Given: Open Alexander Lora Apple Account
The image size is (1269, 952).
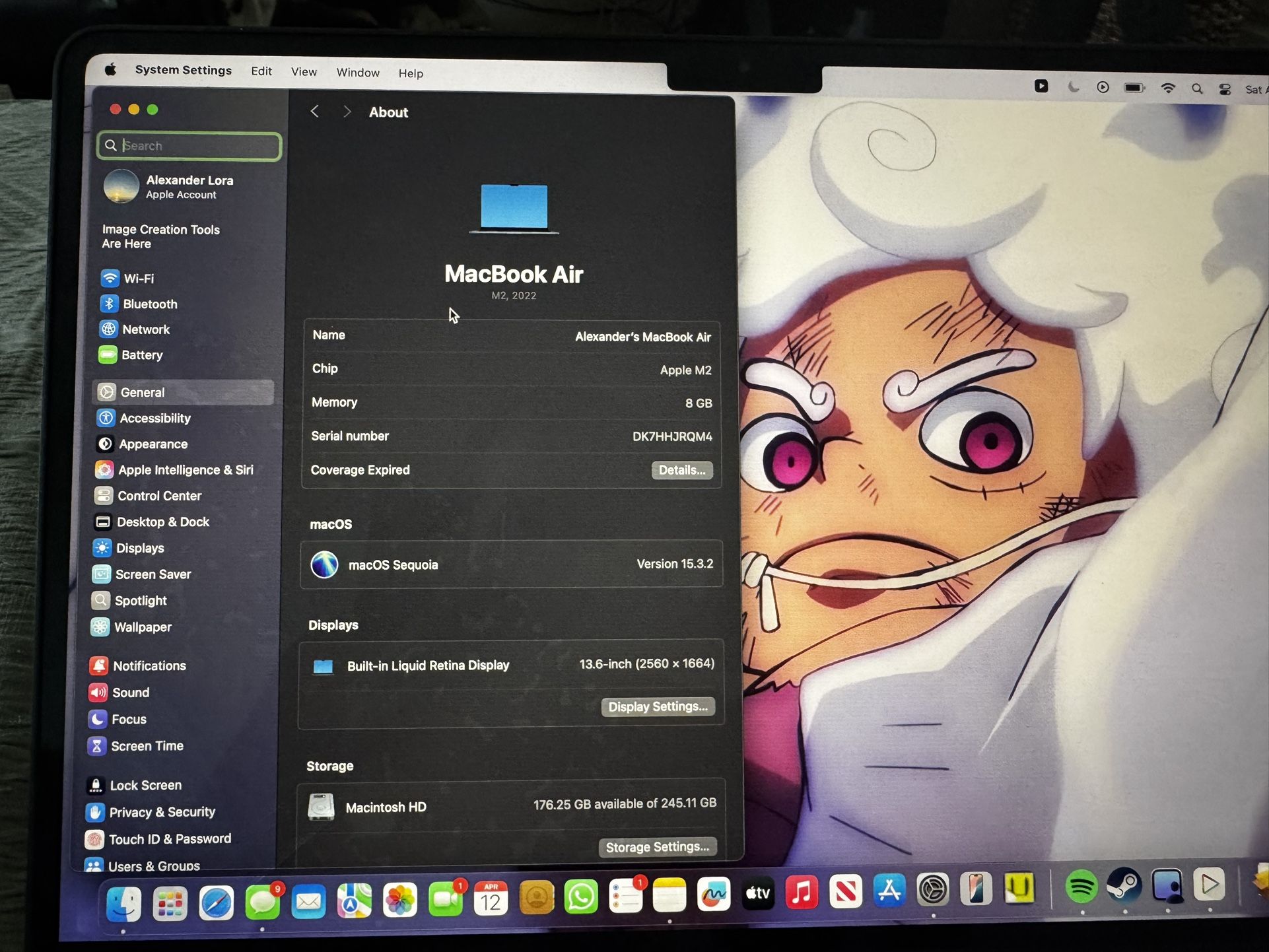Looking at the screenshot, I should point(169,186).
